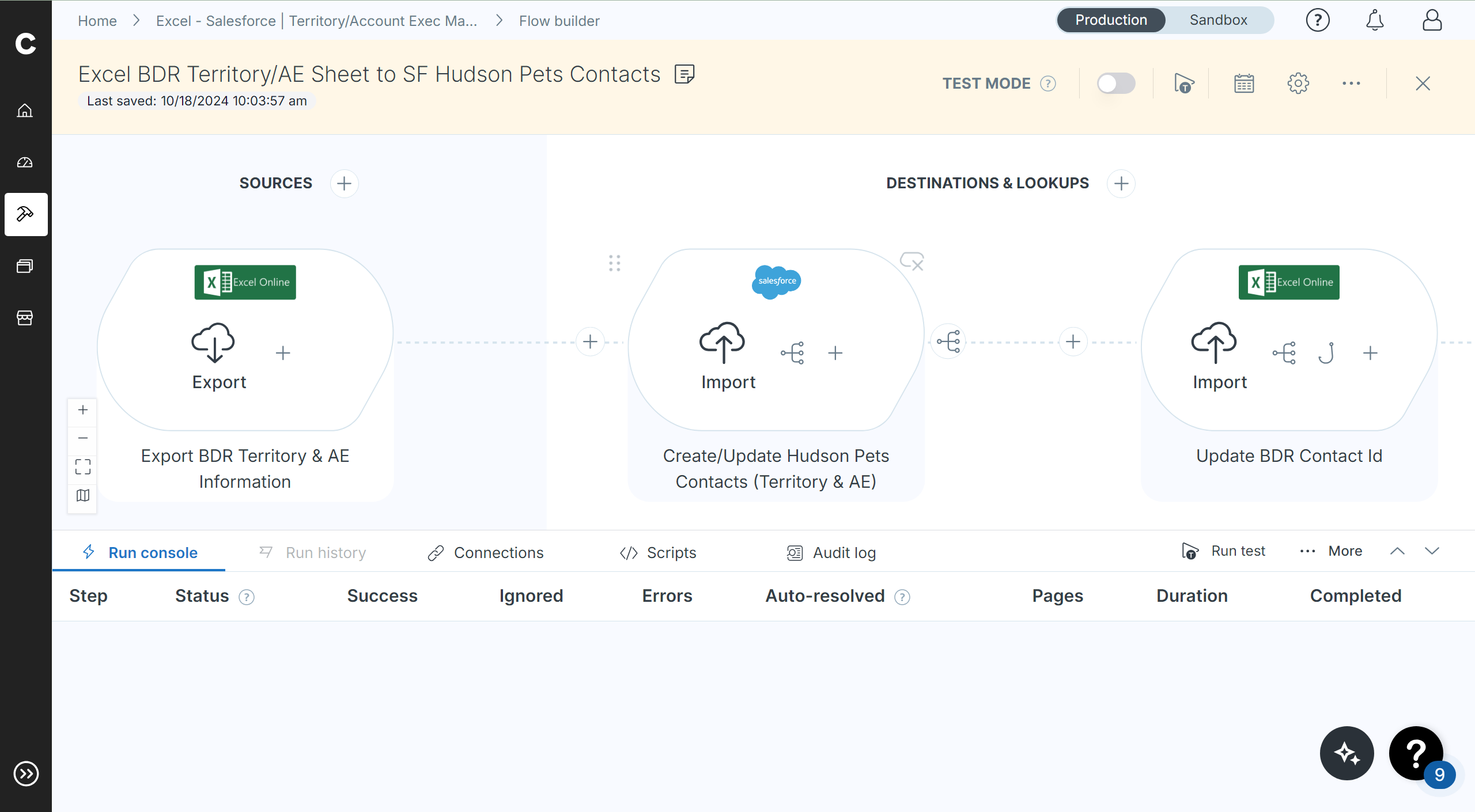Open the Home icon in sidebar
Viewport: 1475px width, 812px height.
(x=25, y=110)
